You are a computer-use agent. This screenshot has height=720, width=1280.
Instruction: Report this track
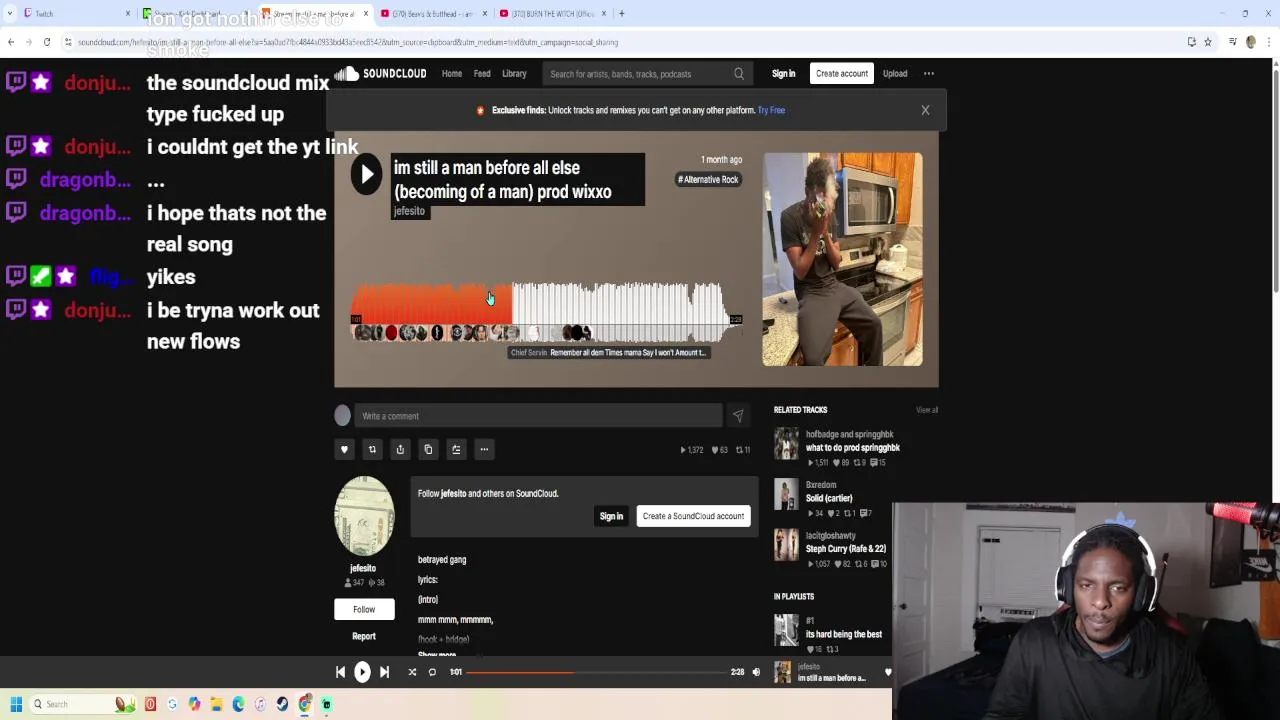[x=364, y=636]
